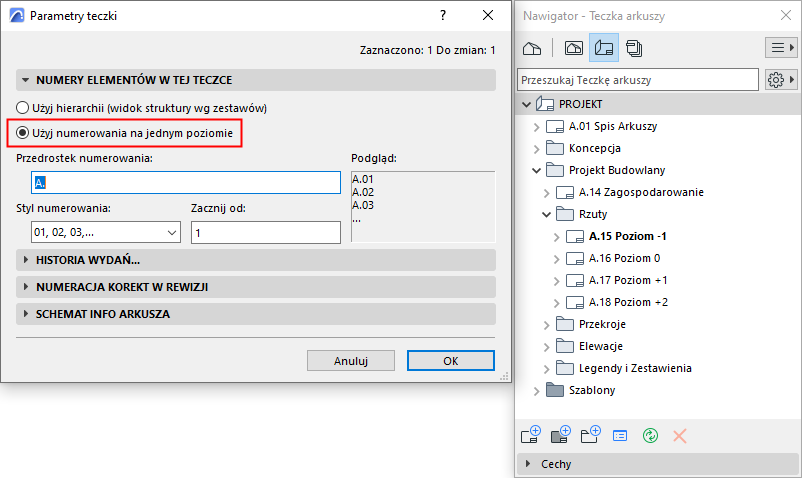Expand 'Cechy' panel in Navigator
Viewport: 802px width, 478px height.
coord(528,464)
